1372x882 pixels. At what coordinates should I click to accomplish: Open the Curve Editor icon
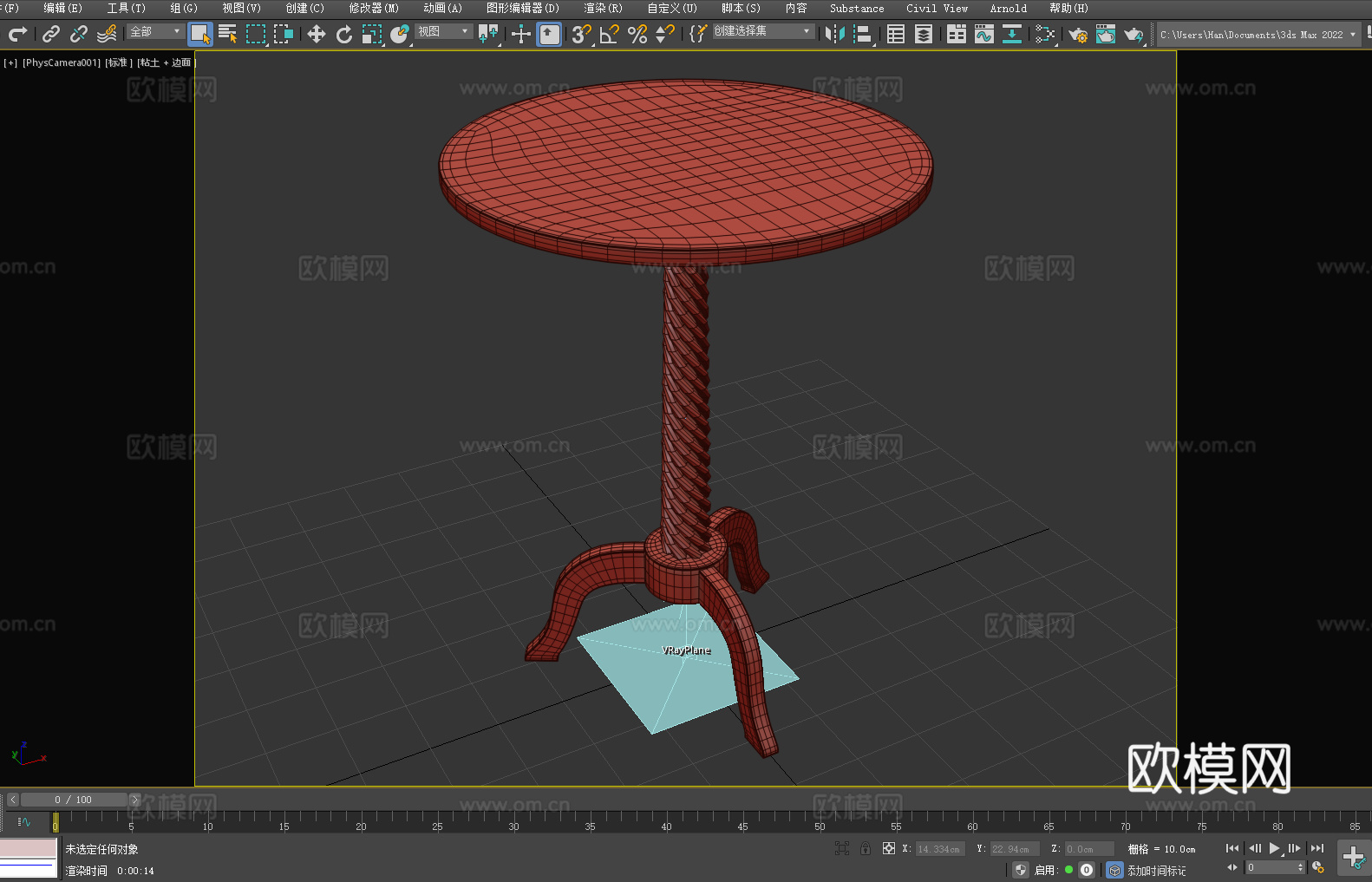pyautogui.click(x=983, y=35)
